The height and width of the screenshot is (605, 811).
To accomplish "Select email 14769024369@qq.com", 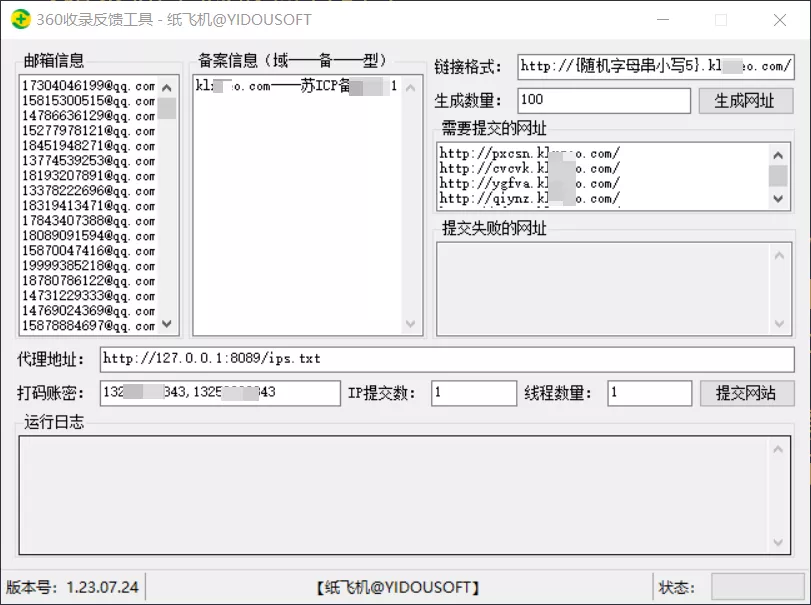I will [x=88, y=311].
